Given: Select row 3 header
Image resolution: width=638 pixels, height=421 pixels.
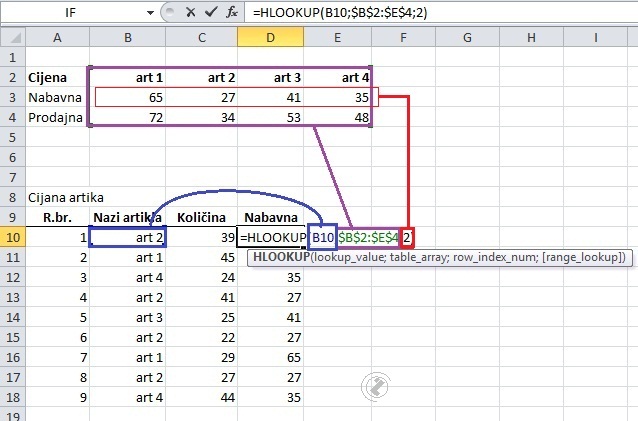Looking at the screenshot, I should (x=12, y=97).
